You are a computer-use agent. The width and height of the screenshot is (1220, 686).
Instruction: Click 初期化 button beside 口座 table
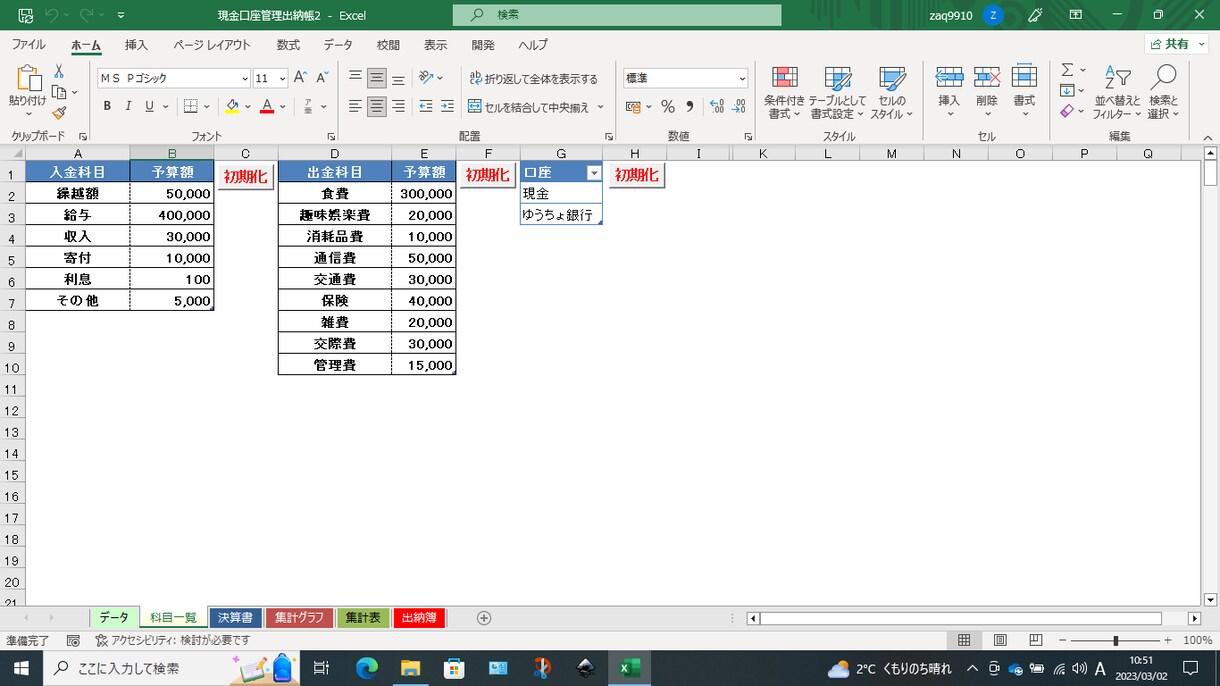pyautogui.click(x=636, y=174)
